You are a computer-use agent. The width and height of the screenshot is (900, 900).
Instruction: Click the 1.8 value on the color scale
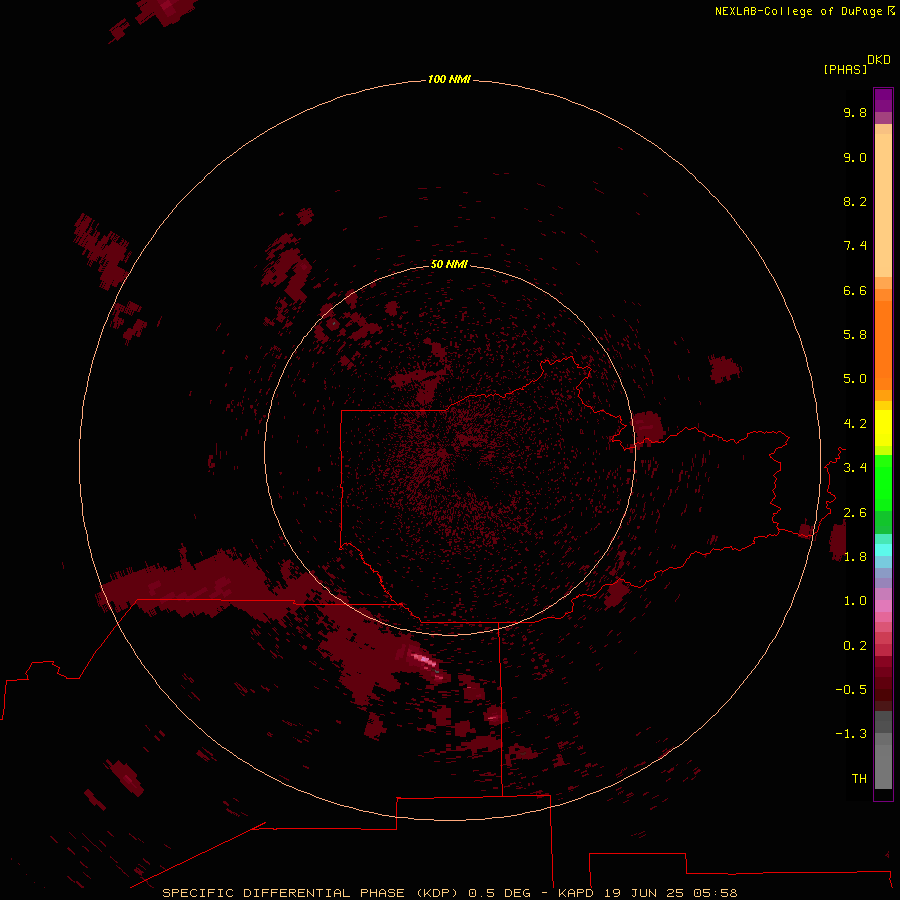pos(855,556)
